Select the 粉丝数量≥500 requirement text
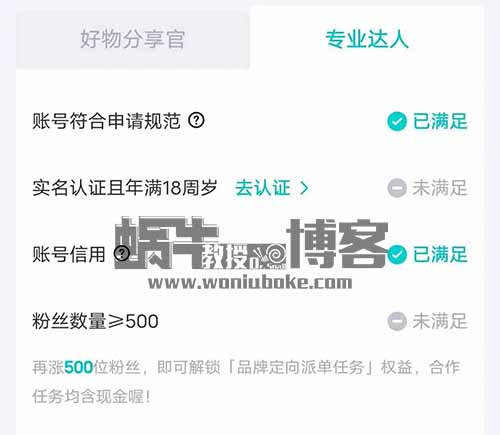This screenshot has height=435, width=500. coord(95,321)
